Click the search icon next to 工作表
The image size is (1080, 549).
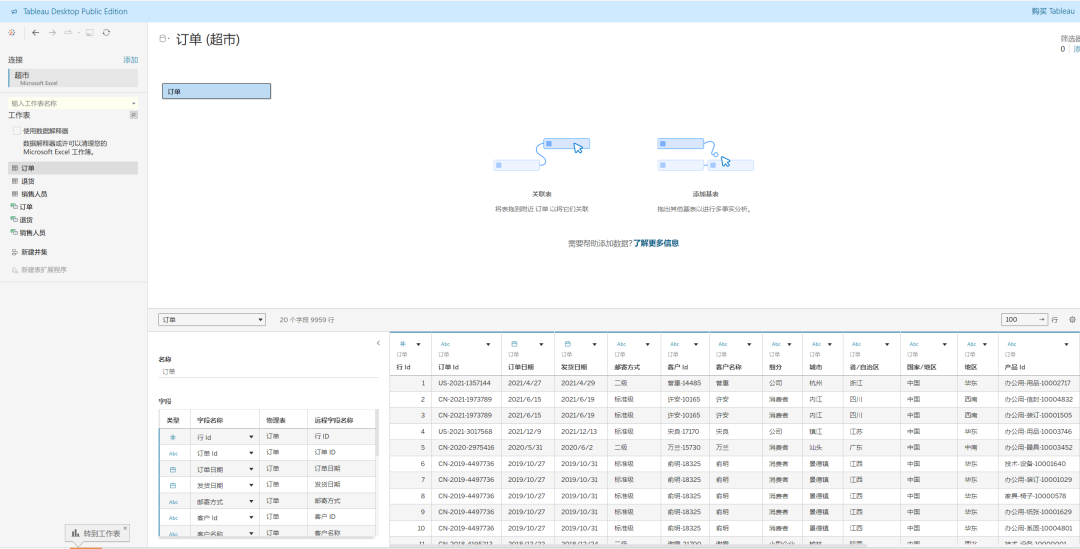tap(134, 115)
